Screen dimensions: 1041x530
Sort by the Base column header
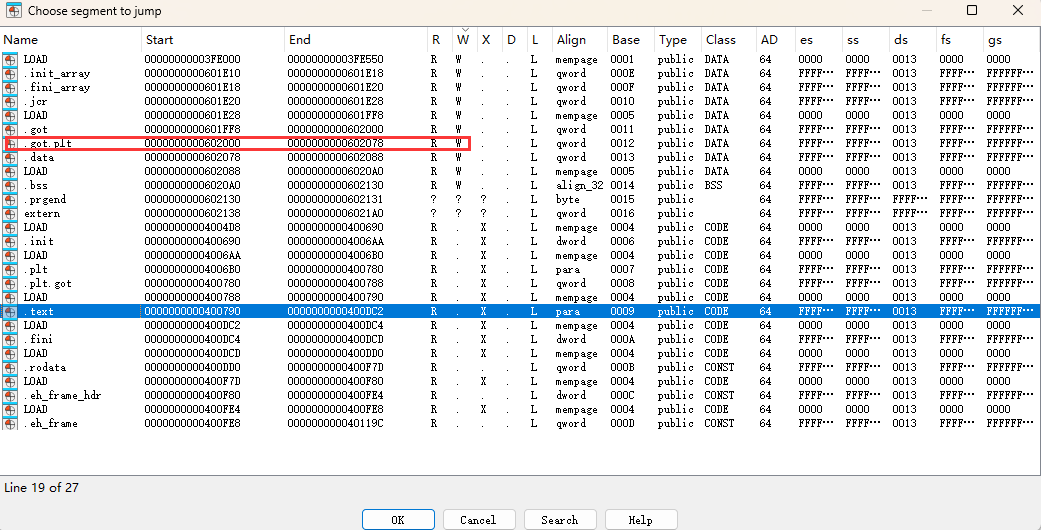(x=631, y=40)
